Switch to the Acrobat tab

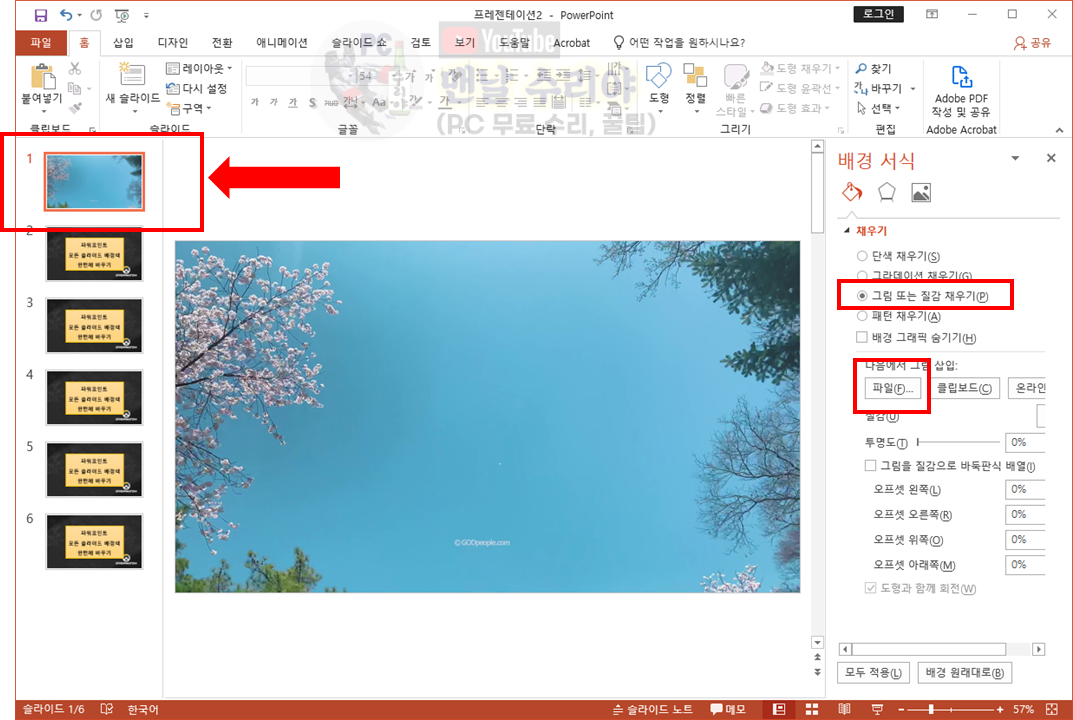coord(571,42)
